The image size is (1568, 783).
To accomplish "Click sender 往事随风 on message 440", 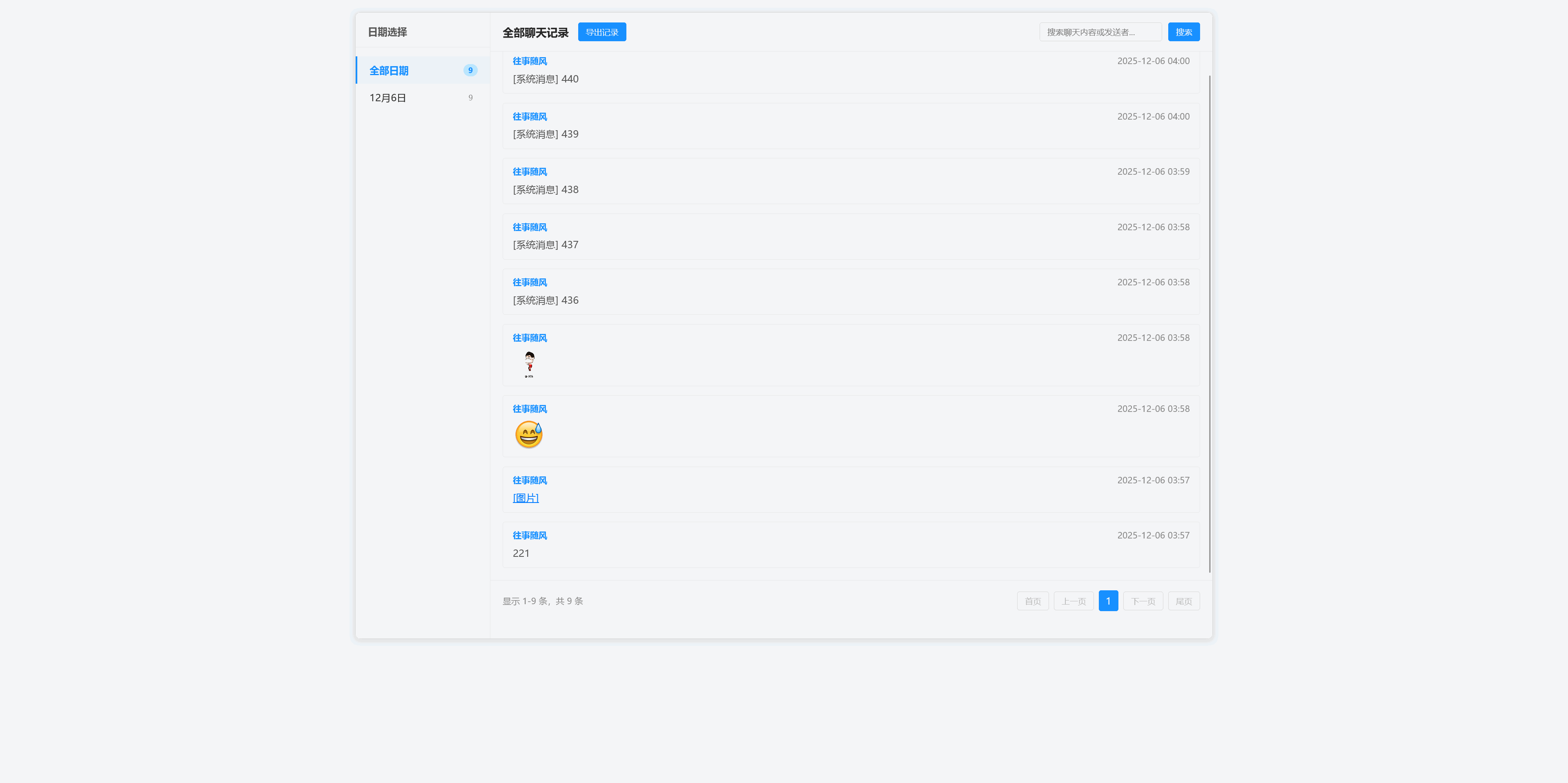I will 529,61.
